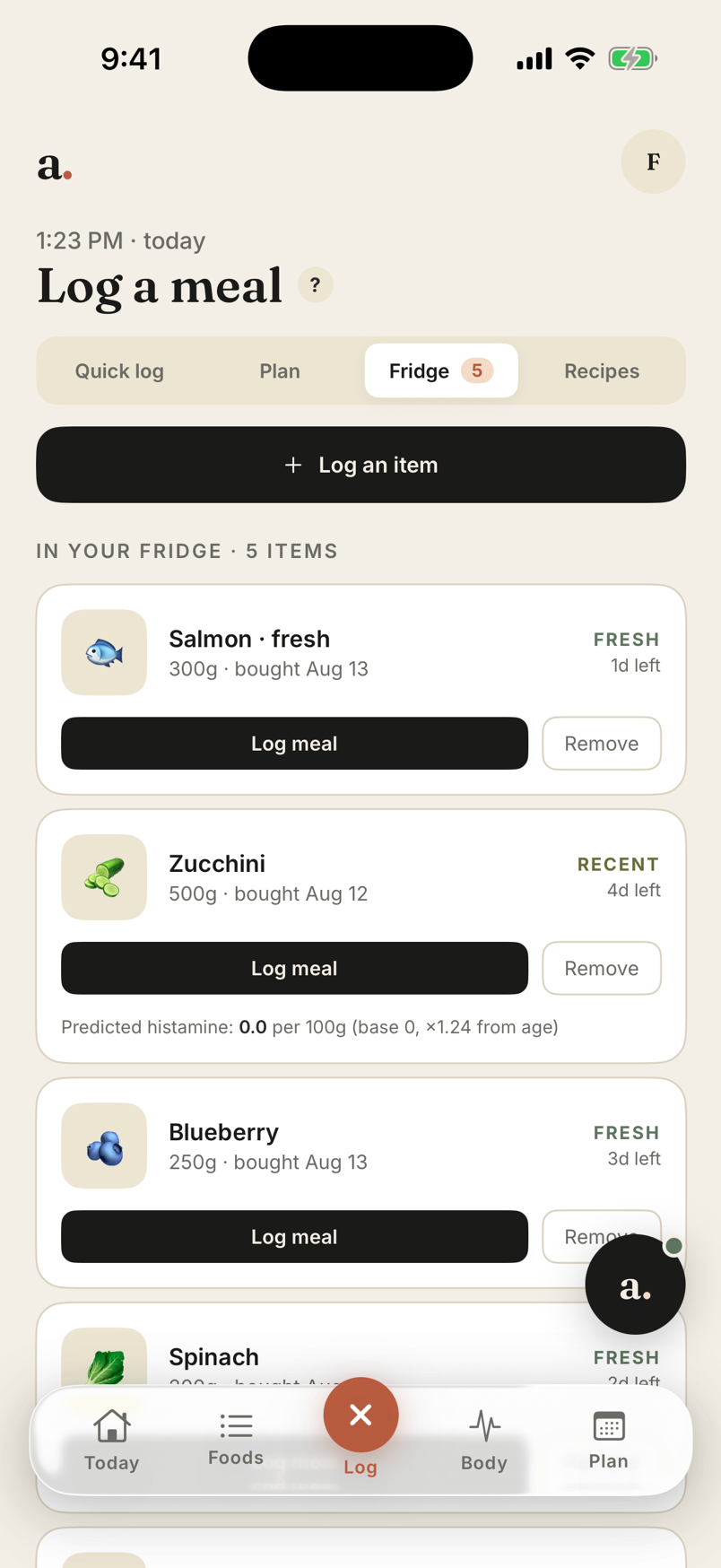This screenshot has height=1568, width=721.
Task: Switch to the Quick log tab
Action: coord(119,370)
